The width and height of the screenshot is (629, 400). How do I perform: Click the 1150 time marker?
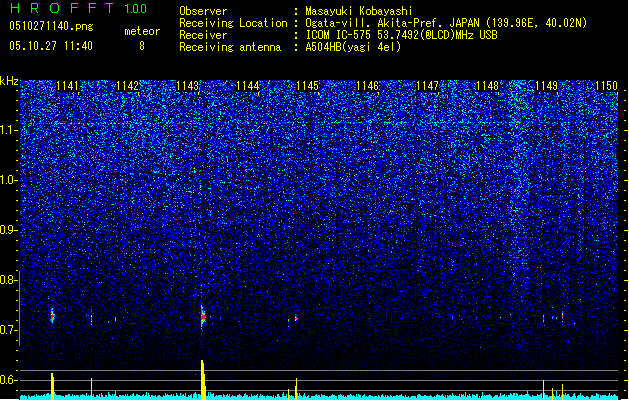click(606, 86)
